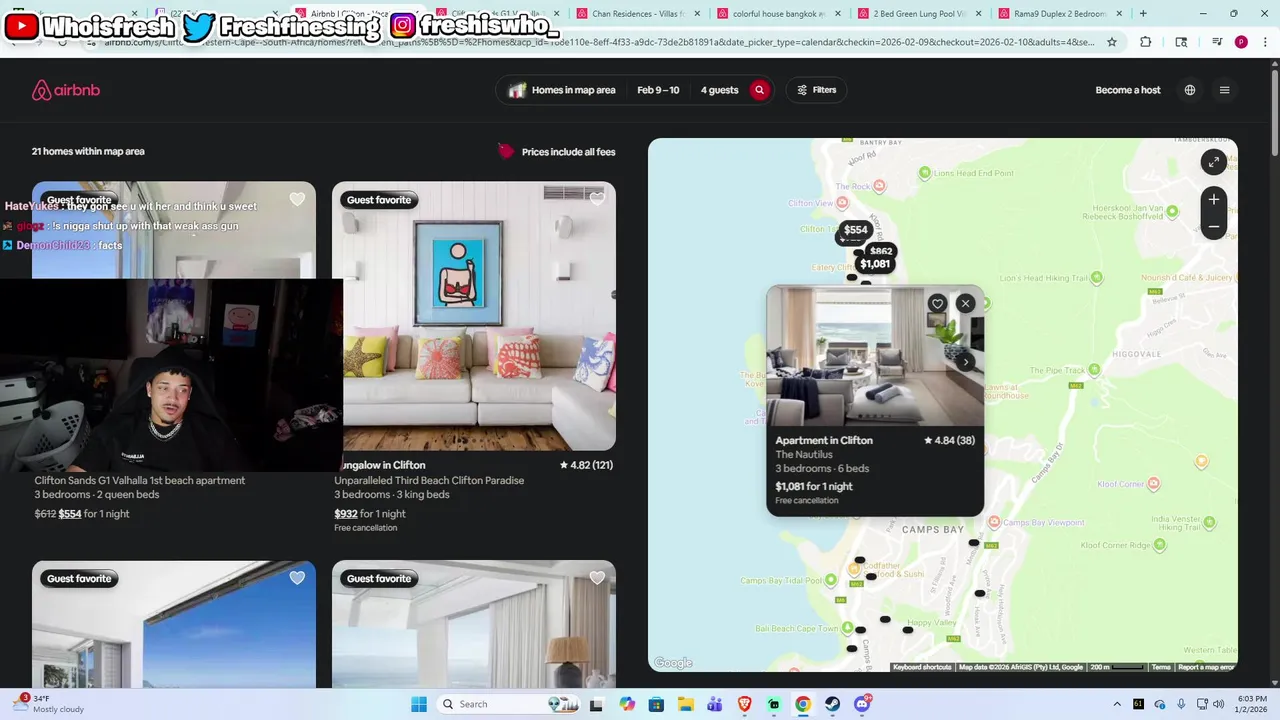1280x720 pixels.
Task: Close the colorful house bangkok tab
Action: tap(837, 14)
